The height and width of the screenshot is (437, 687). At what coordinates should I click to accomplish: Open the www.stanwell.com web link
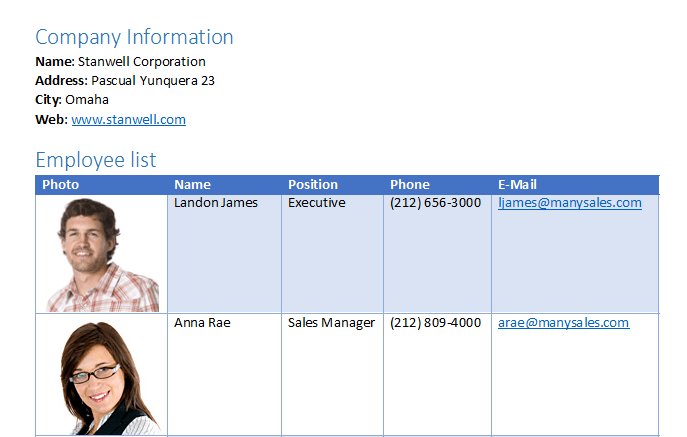128,120
